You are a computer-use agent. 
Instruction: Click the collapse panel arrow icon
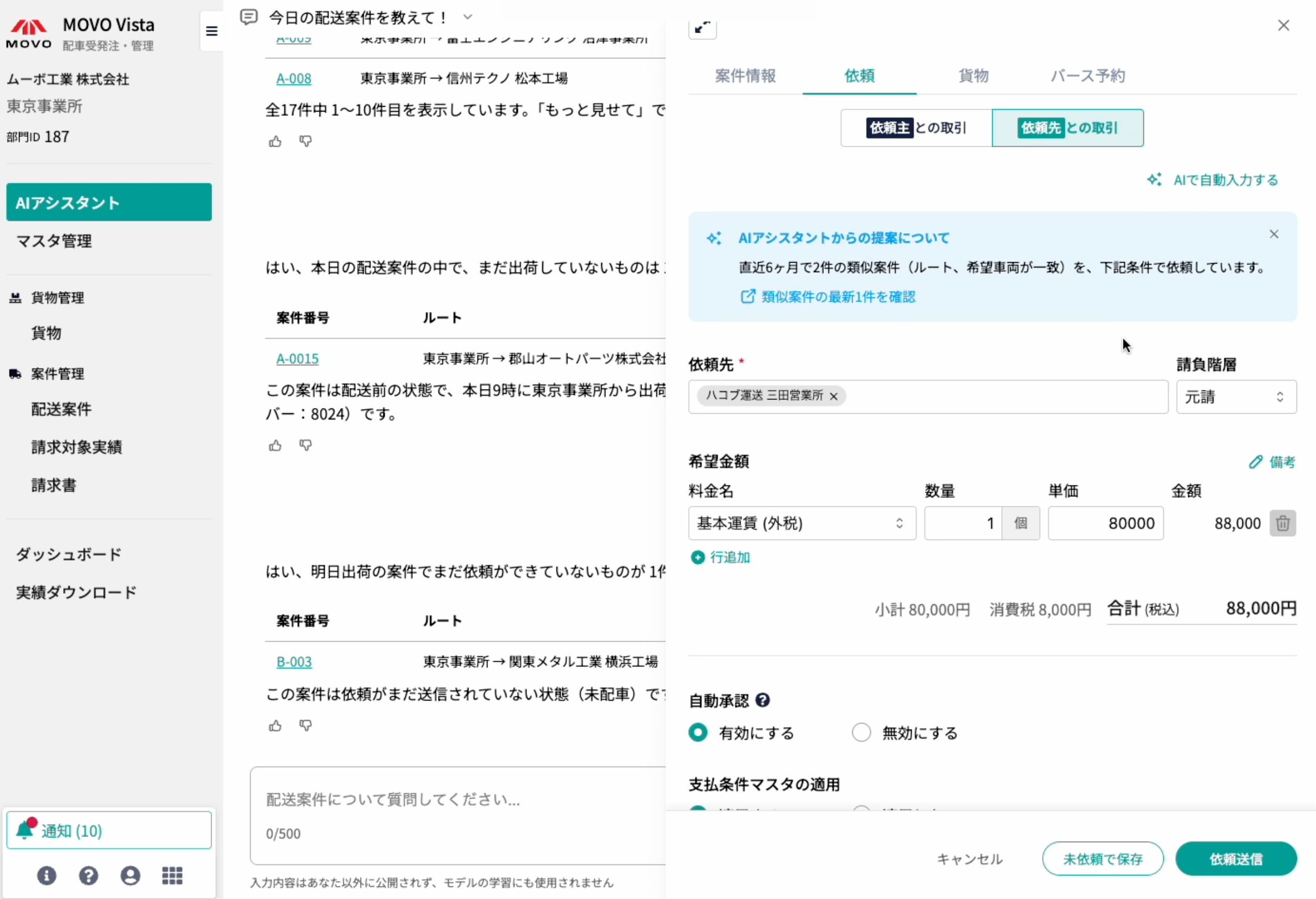pyautogui.click(x=702, y=27)
